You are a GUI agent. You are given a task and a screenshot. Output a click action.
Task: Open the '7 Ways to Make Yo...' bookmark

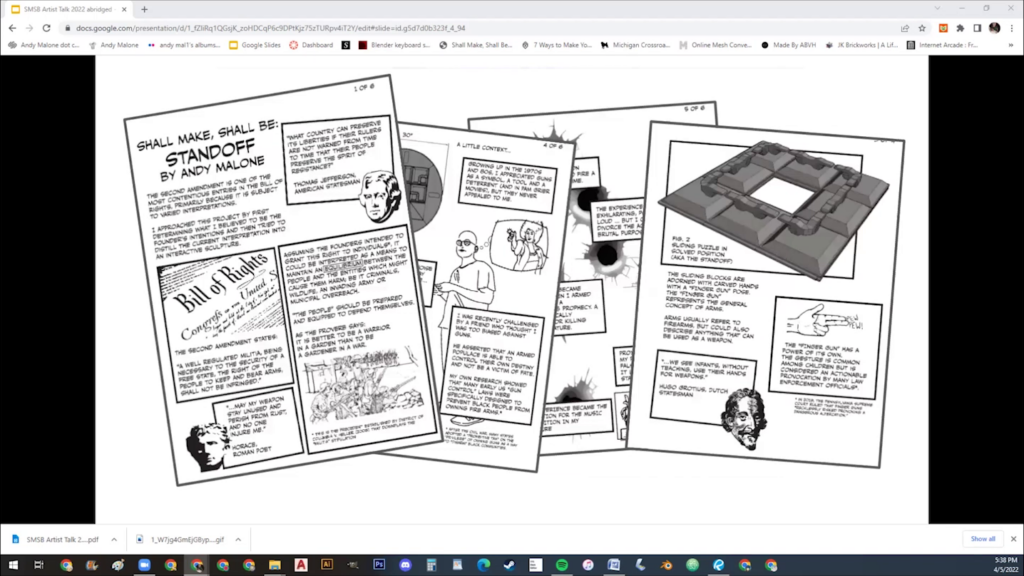pos(556,45)
